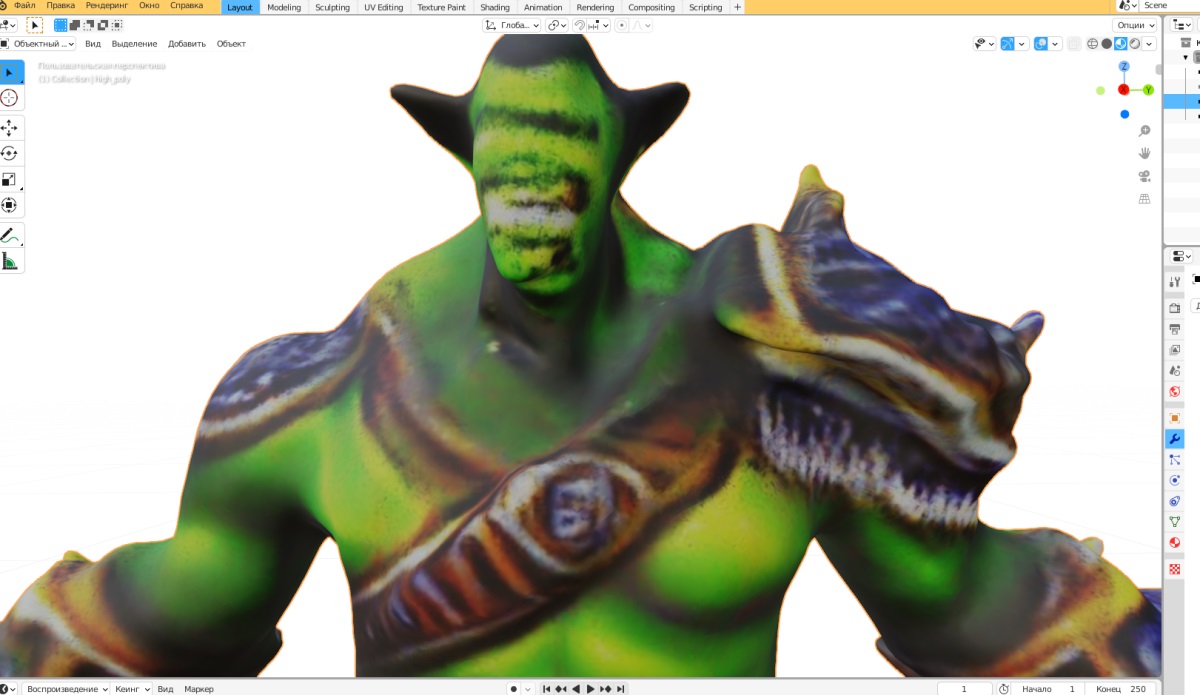Activate the Move tool
Viewport: 1200px width, 695px height.
(9, 128)
